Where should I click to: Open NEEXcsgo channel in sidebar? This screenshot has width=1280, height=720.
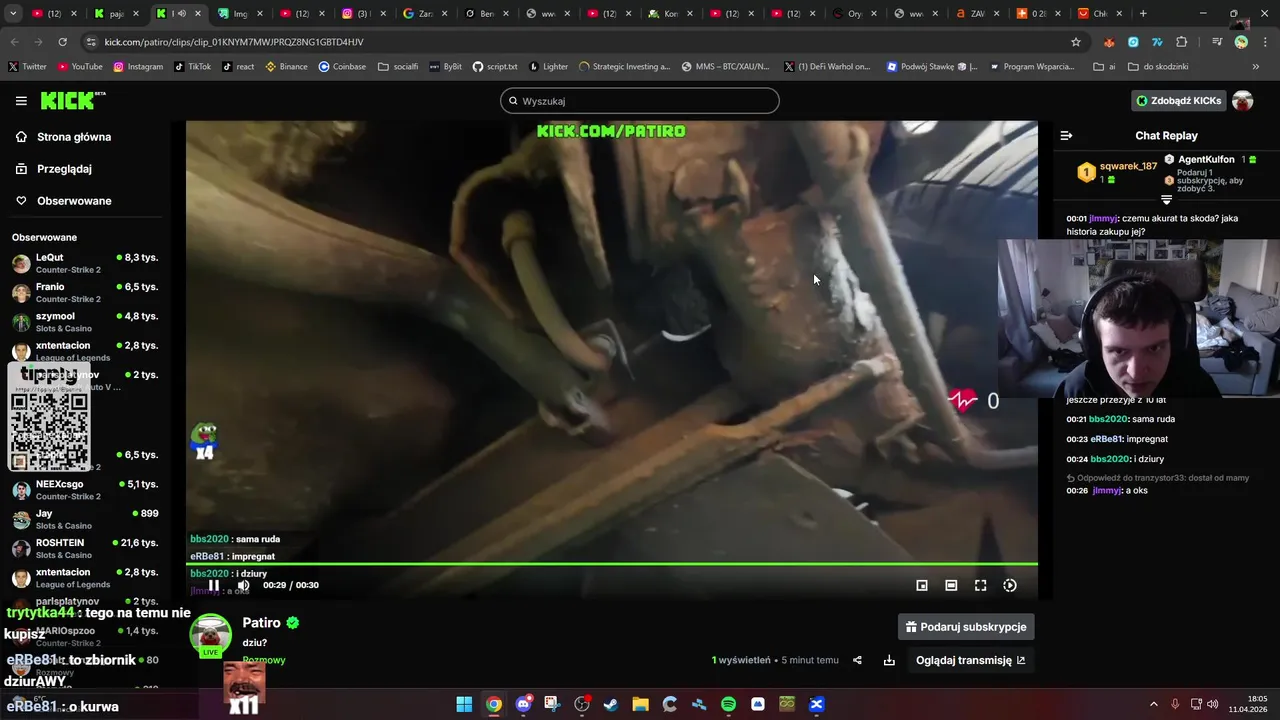85,490
